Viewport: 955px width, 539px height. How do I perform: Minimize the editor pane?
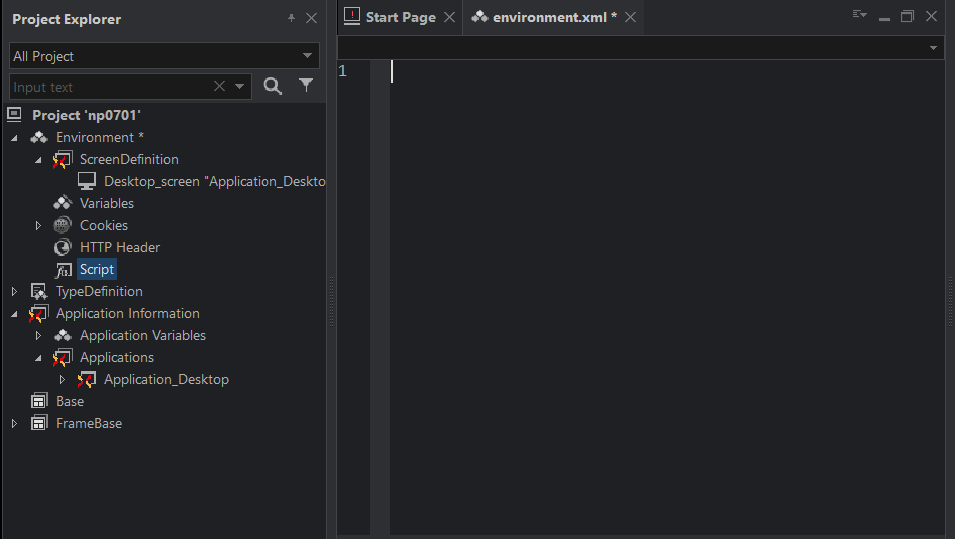tap(884, 18)
